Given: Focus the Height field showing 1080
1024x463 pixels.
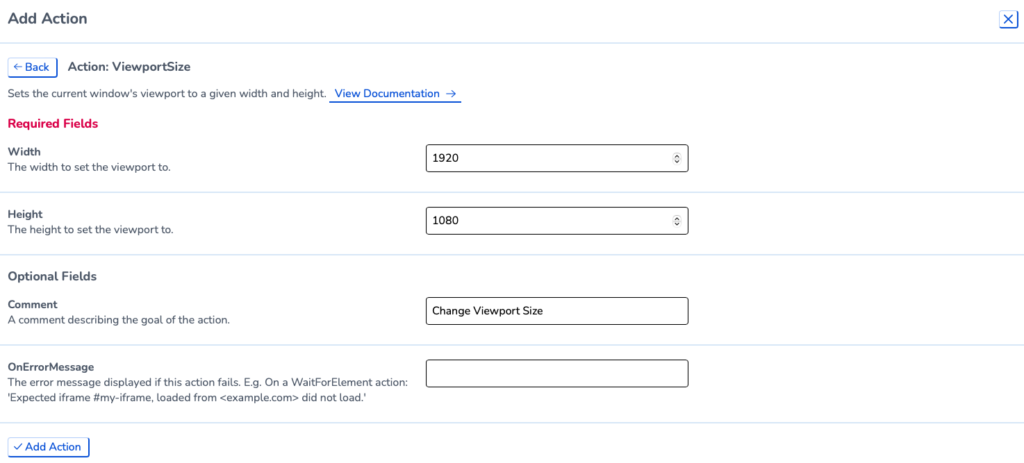Looking at the screenshot, I should [x=557, y=221].
